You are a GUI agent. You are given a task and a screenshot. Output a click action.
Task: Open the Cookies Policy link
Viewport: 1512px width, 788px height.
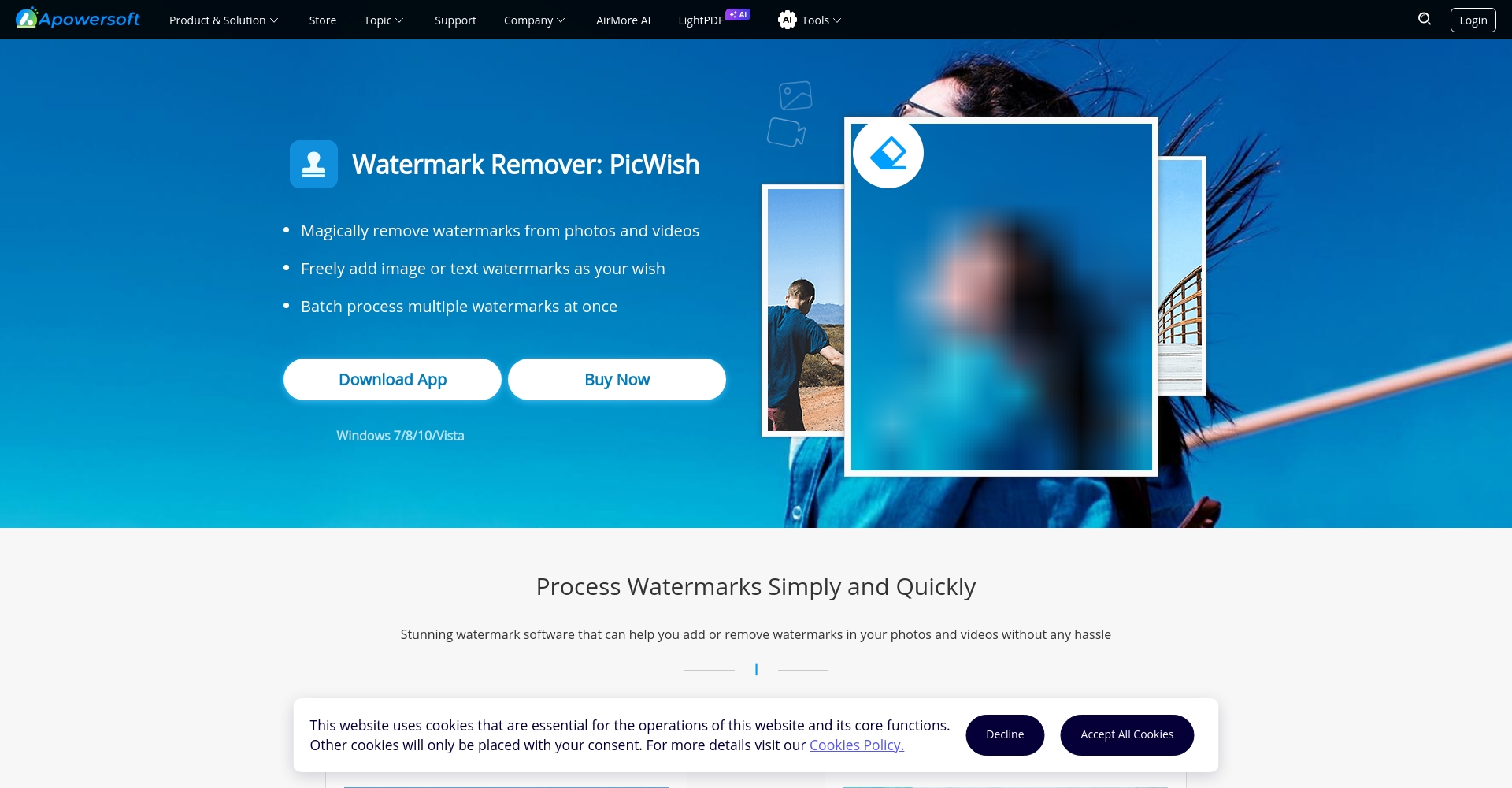coord(856,745)
